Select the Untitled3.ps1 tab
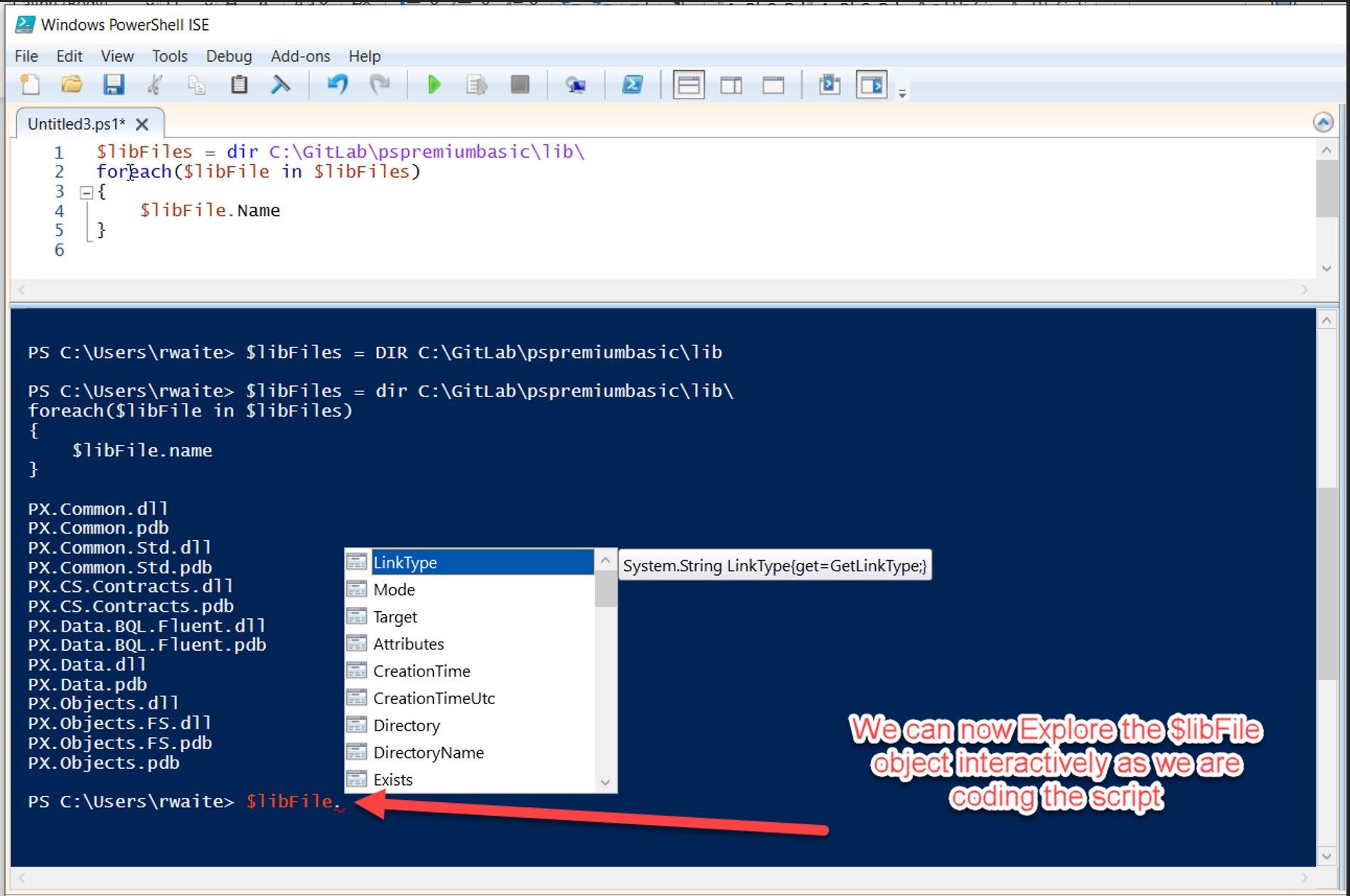 (76, 124)
